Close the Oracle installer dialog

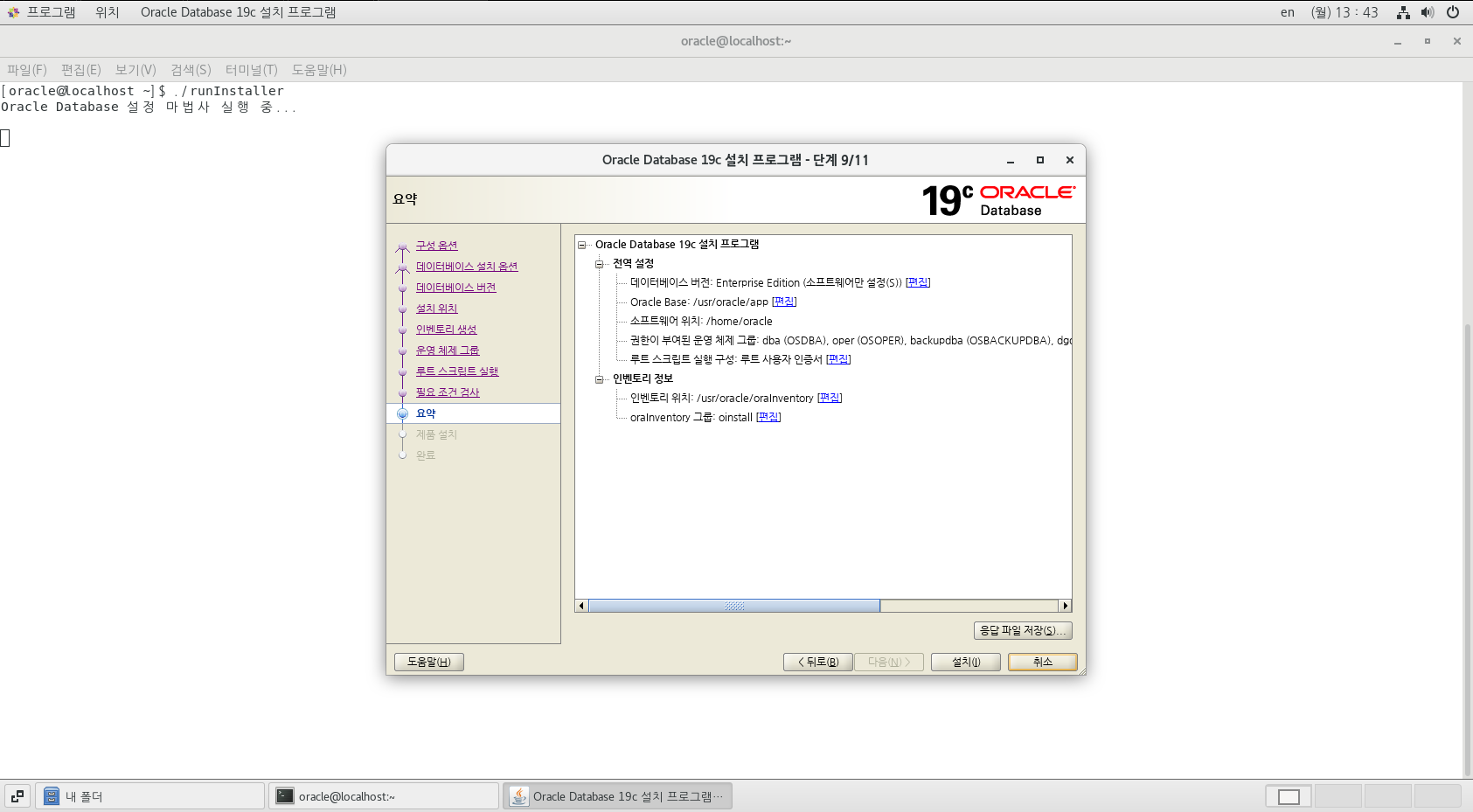(x=1070, y=160)
